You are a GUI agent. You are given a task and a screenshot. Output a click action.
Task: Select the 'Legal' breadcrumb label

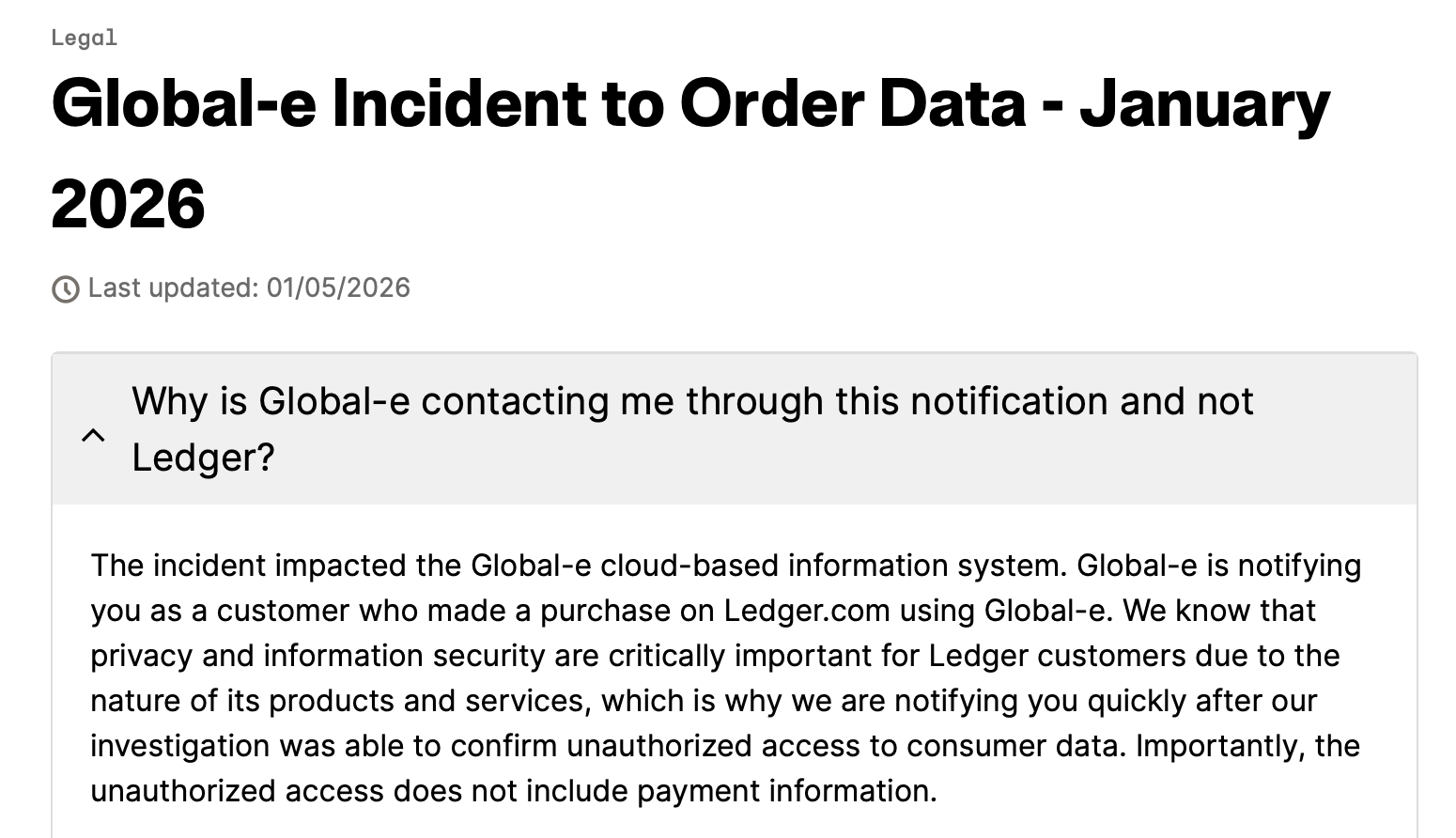pyautogui.click(x=85, y=38)
